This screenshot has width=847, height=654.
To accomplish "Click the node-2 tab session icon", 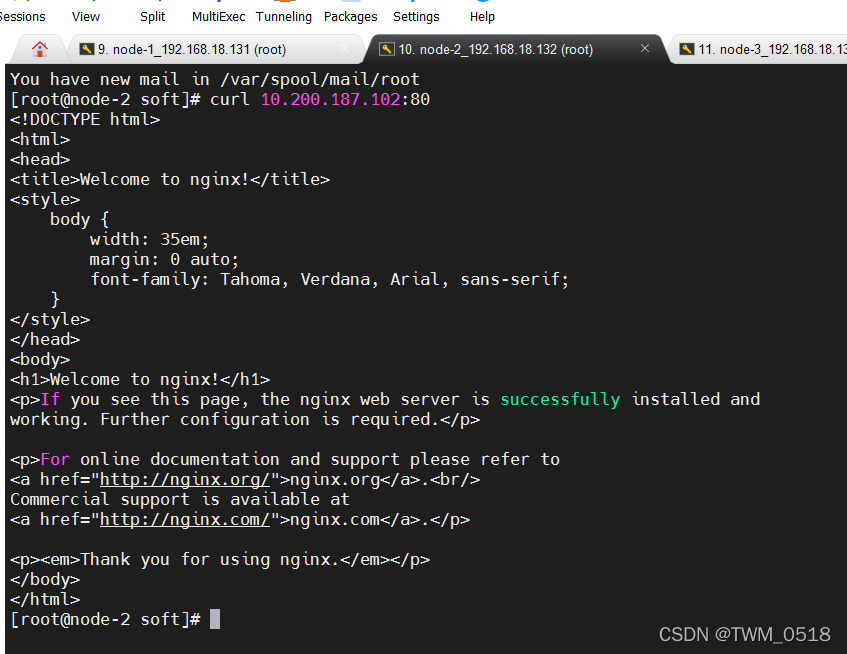I will coord(386,49).
